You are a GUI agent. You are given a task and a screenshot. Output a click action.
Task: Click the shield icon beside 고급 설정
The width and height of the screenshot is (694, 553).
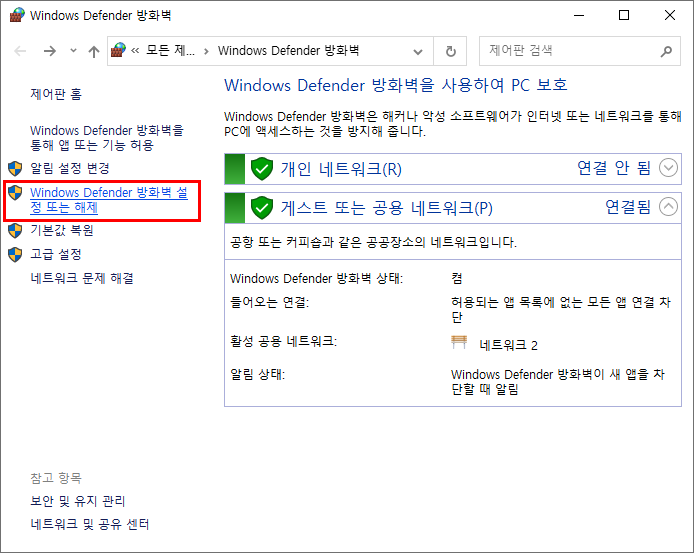(15, 254)
